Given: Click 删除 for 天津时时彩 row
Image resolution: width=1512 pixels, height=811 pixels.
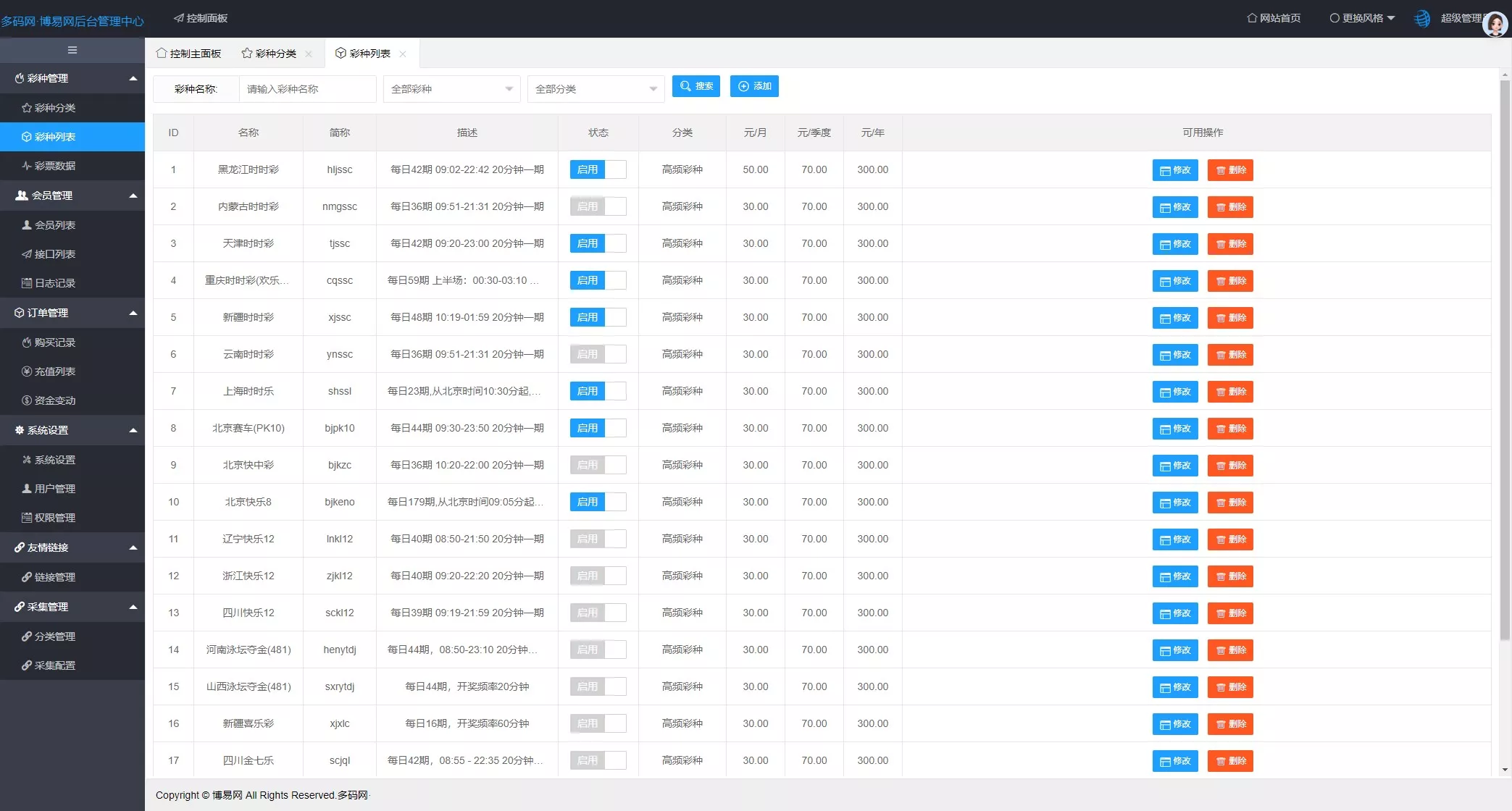Looking at the screenshot, I should pyautogui.click(x=1230, y=244).
